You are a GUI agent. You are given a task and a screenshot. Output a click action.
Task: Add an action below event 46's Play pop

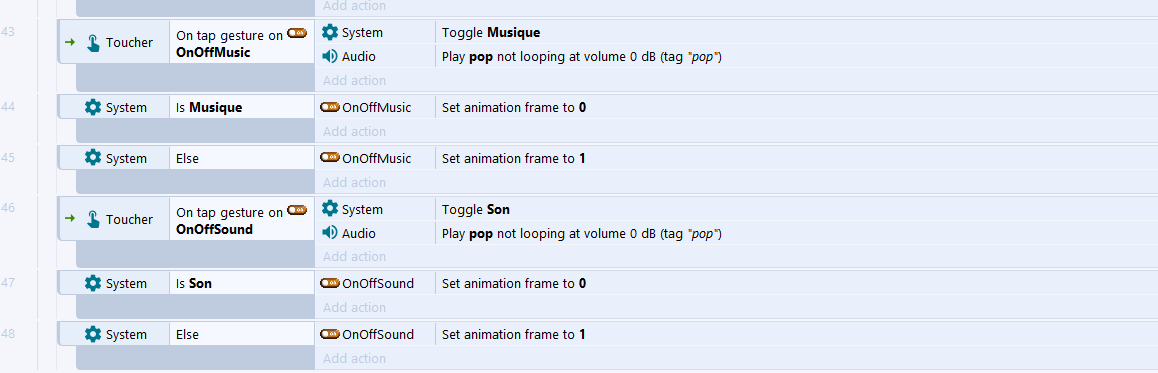tap(354, 256)
